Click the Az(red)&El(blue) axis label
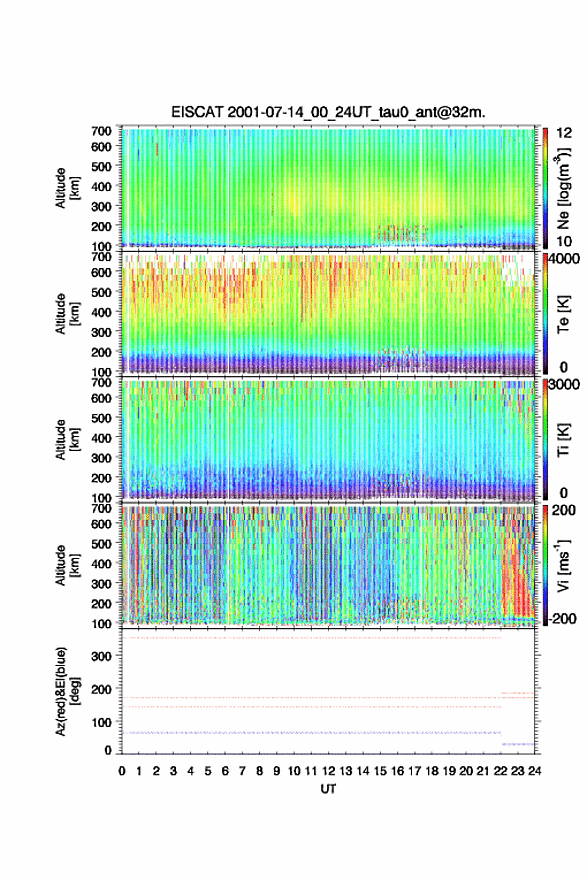The width and height of the screenshot is (587, 880). click(x=67, y=691)
